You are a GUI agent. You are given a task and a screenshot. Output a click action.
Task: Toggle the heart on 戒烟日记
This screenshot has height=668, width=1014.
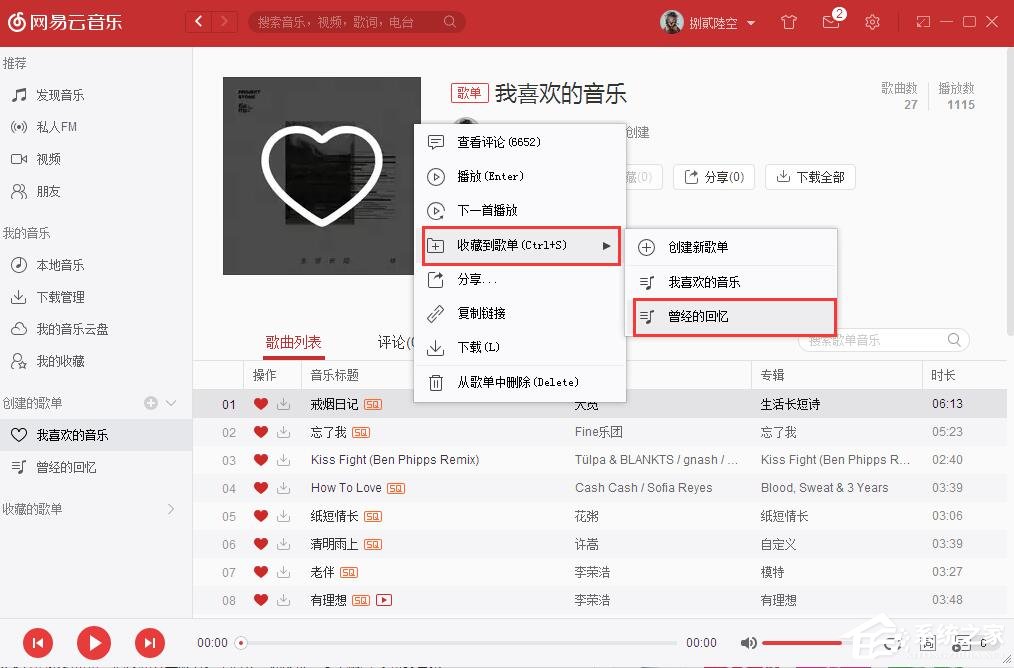coord(259,404)
